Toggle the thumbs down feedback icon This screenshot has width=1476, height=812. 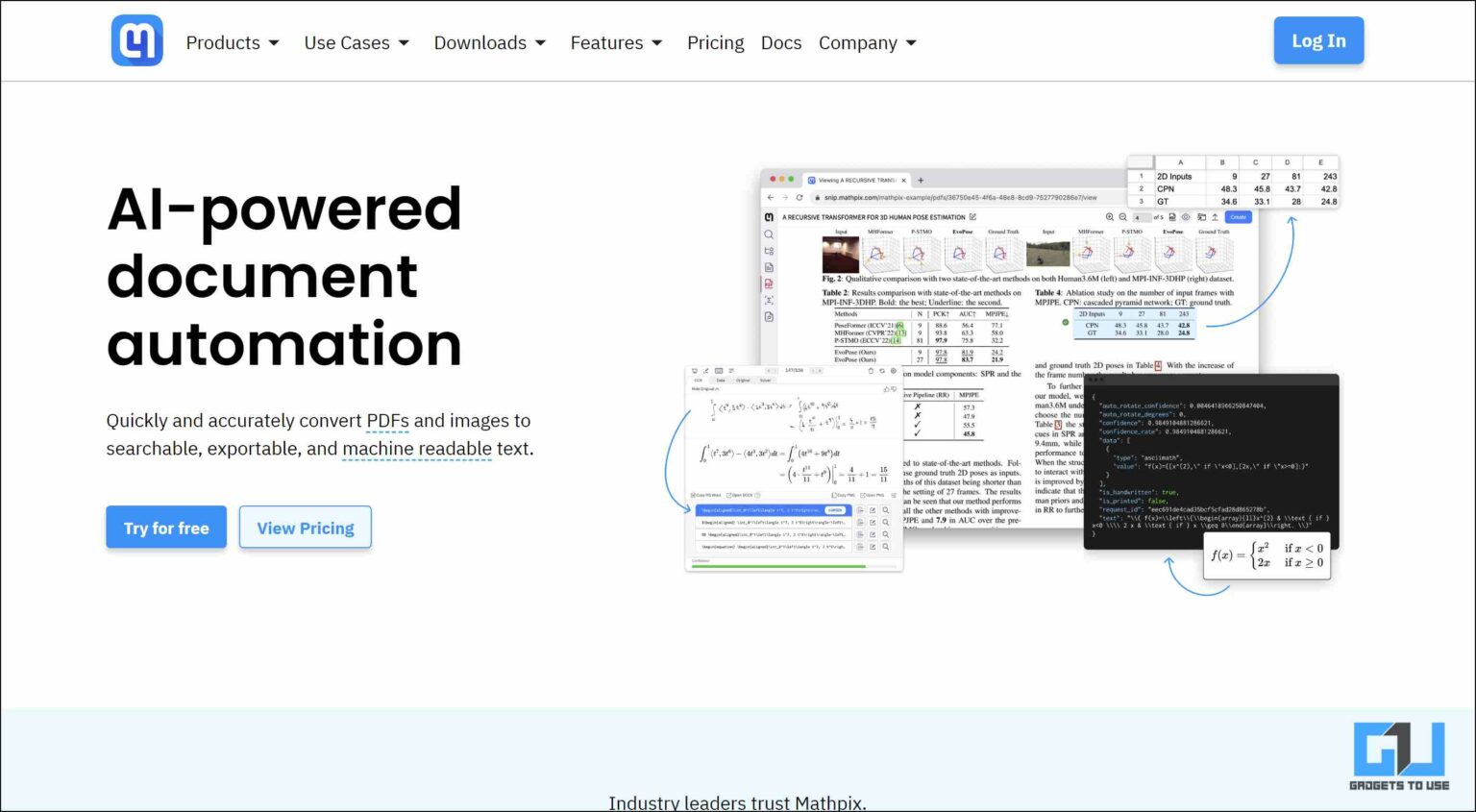[894, 387]
